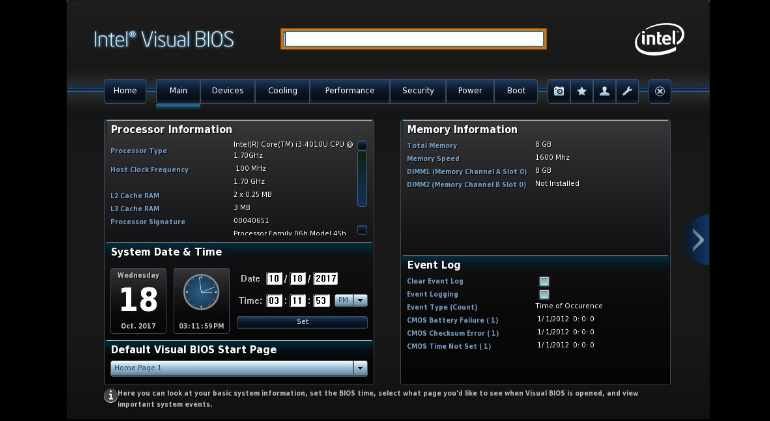This screenshot has width=770, height=421.
Task: Click the user profile icon
Action: click(605, 91)
